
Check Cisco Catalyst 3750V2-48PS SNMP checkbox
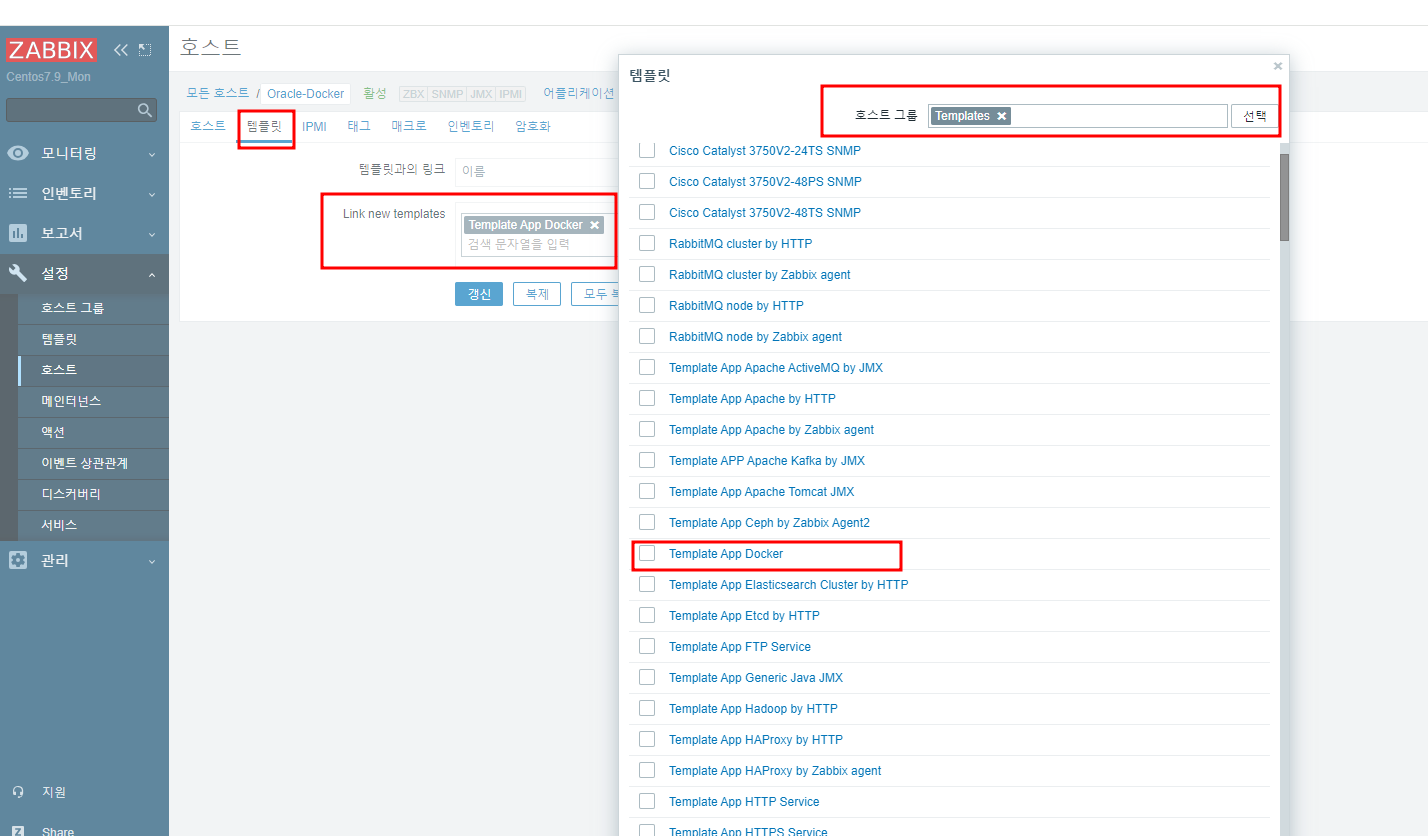(647, 181)
